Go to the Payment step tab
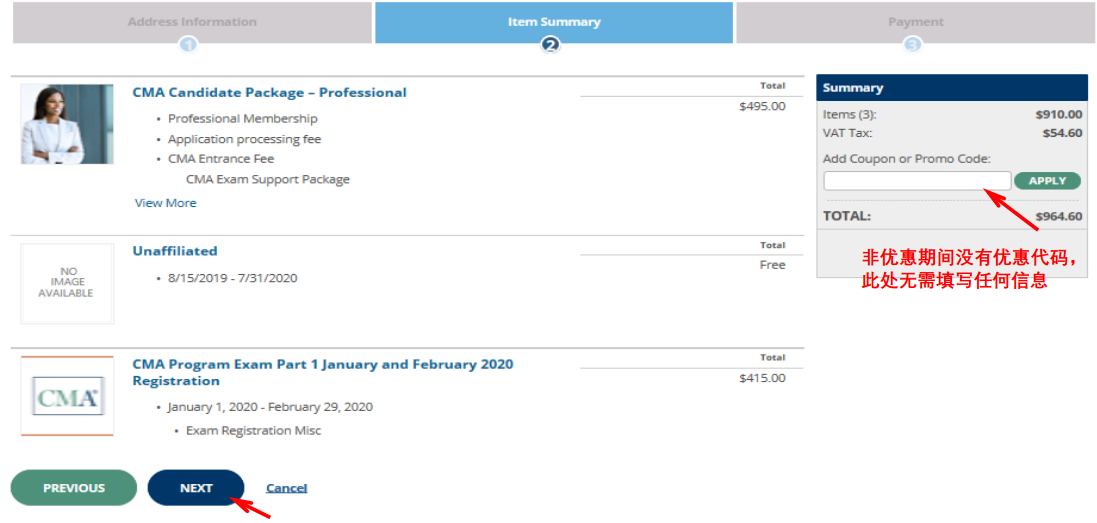This screenshot has height=523, width=1097. click(x=915, y=21)
